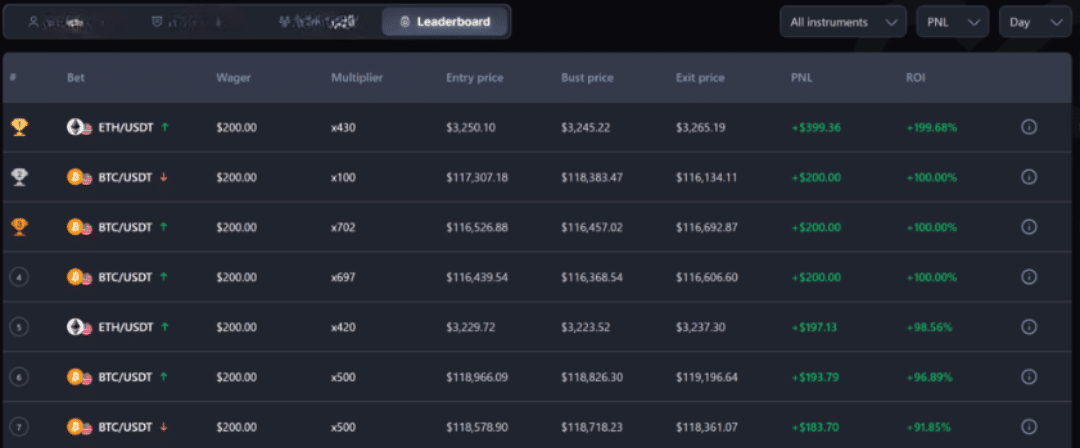Click the bust price $3,245.22

tap(585, 128)
